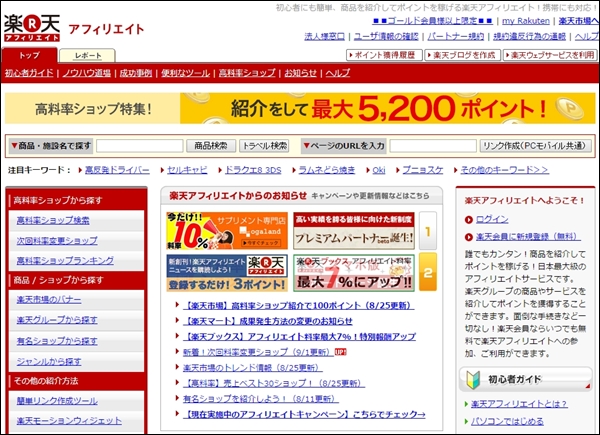
Task: Open 簡単リンク作成ツール link
Action: (x=57, y=401)
